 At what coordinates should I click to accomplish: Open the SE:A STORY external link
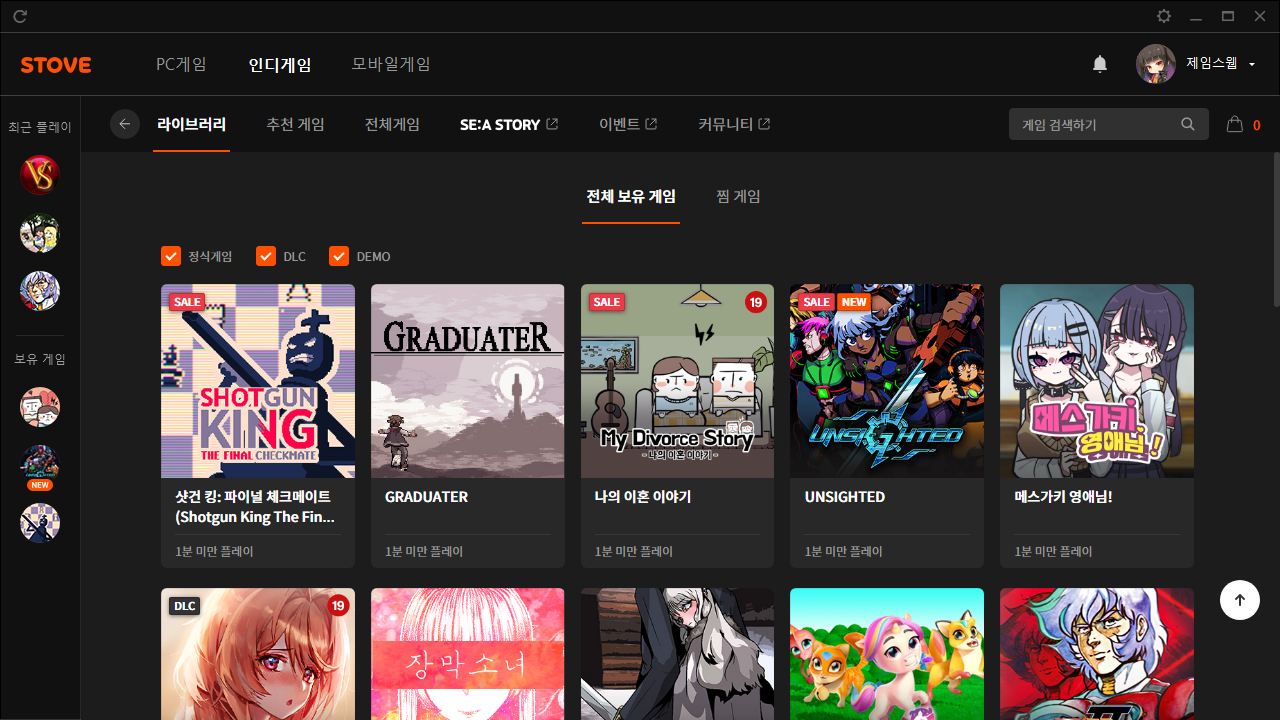coord(508,124)
